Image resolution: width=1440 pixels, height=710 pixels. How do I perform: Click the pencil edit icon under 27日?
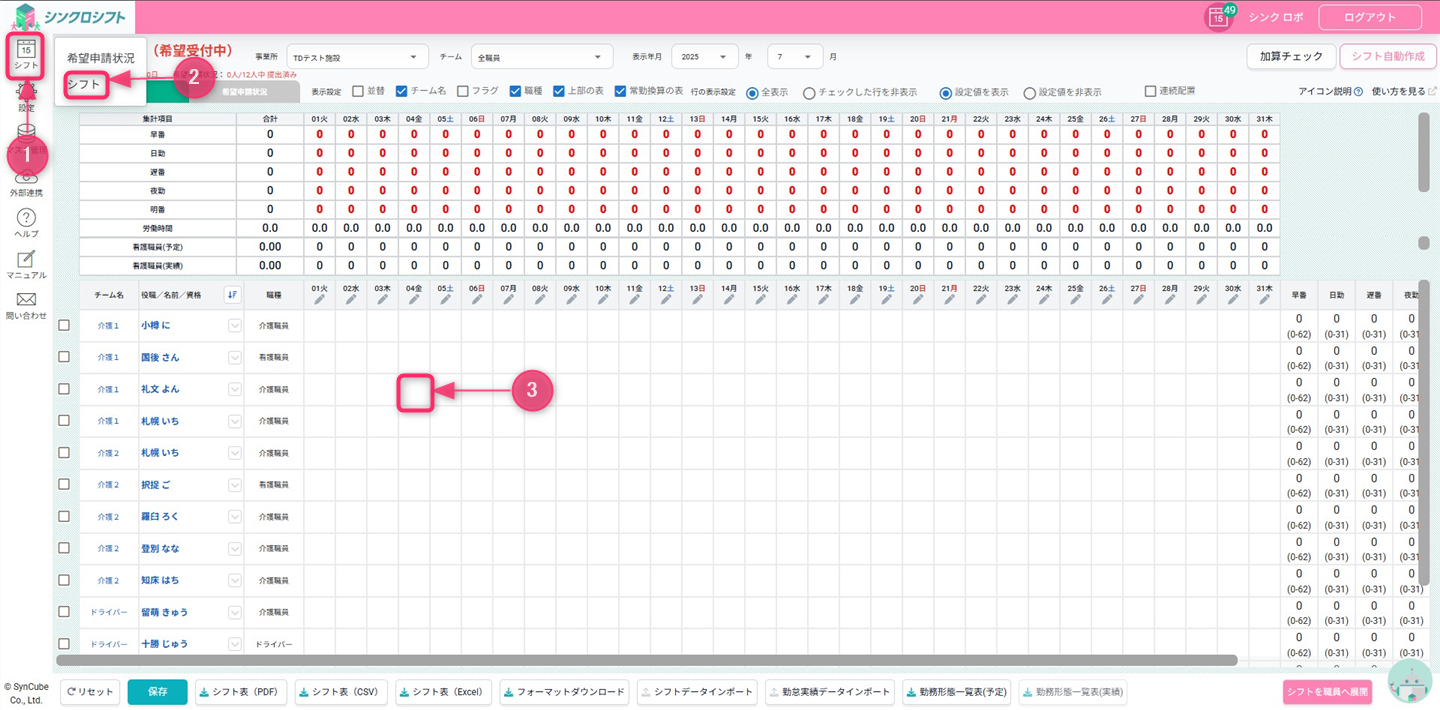click(1138, 299)
